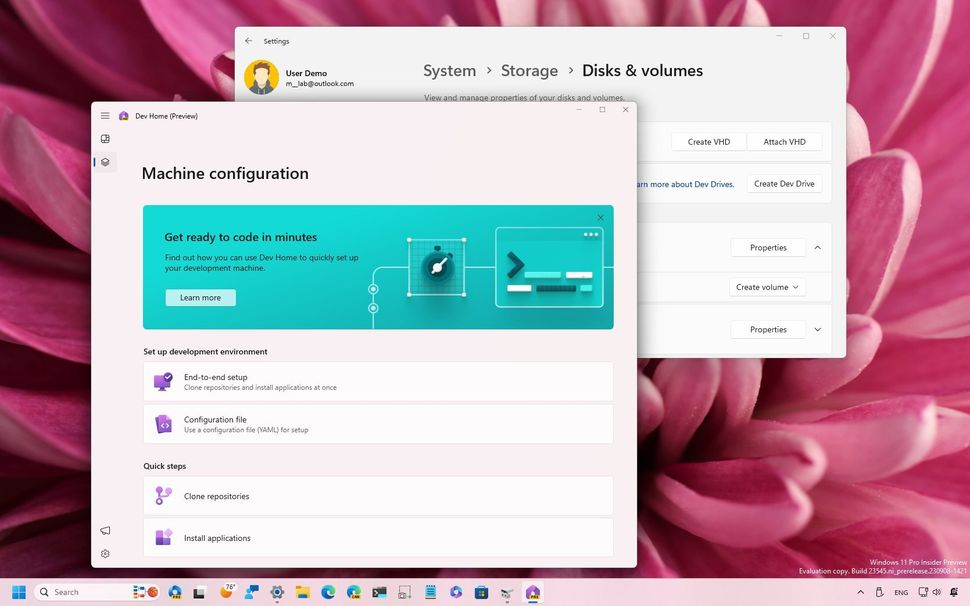Viewport: 970px width, 606px height.
Task: Open the Windows Start menu
Action: pos(18,591)
